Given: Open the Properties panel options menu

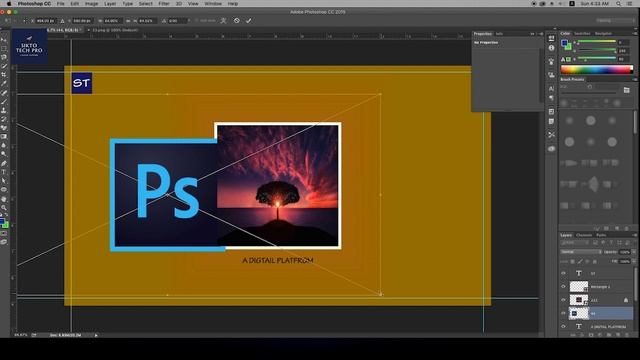Looking at the screenshot, I should (541, 33).
